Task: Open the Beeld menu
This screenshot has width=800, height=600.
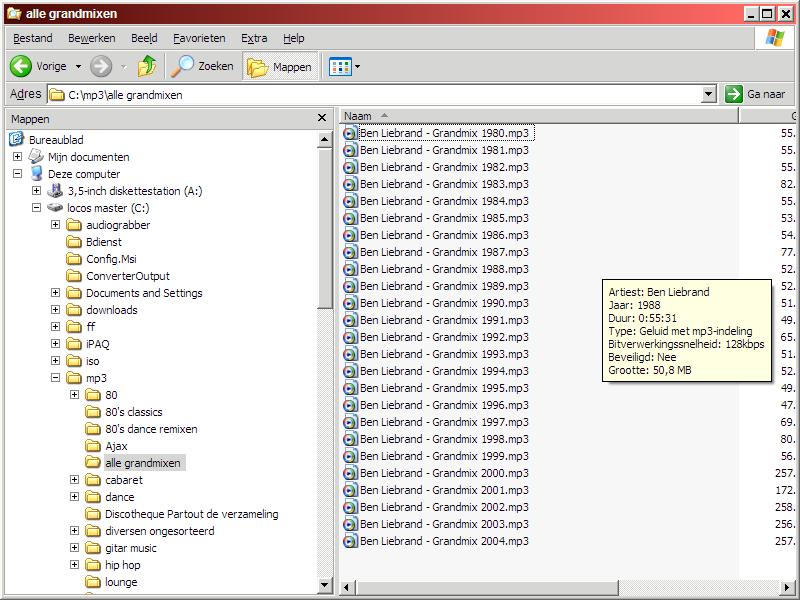Action: click(144, 38)
